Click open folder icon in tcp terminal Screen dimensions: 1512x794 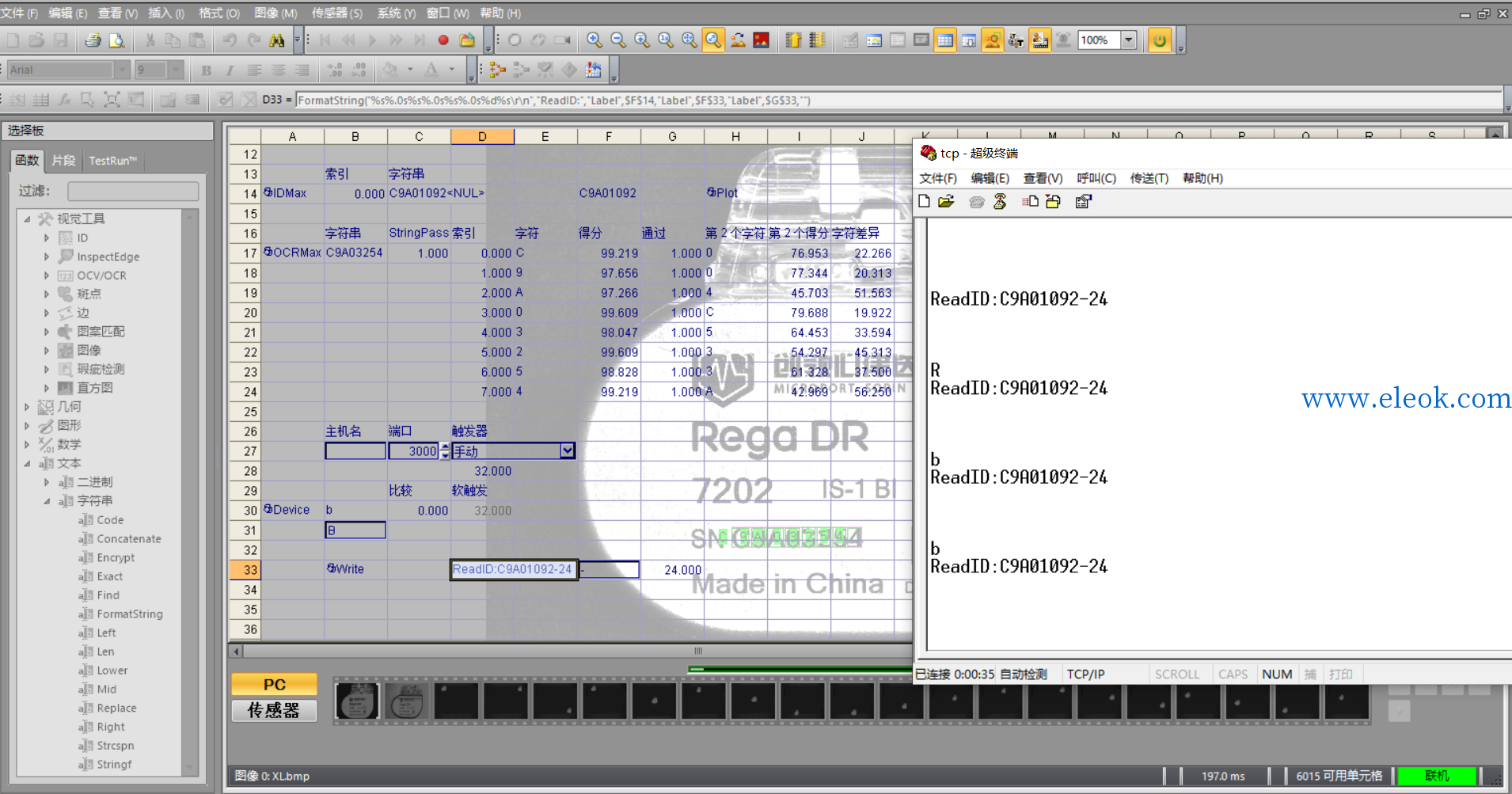click(x=946, y=202)
